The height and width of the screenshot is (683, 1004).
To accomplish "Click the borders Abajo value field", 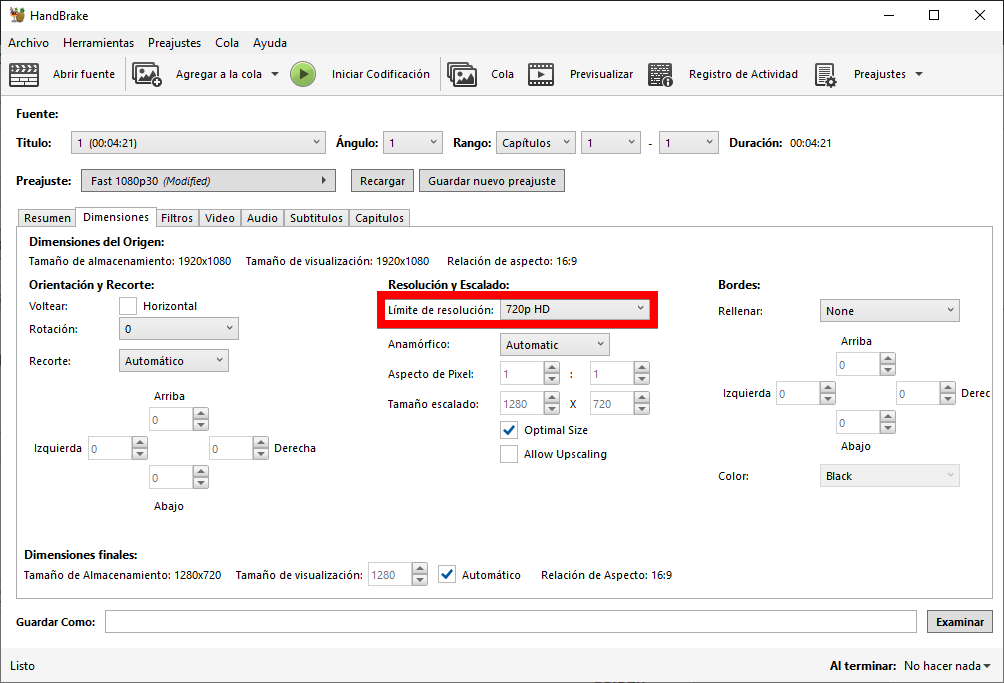I will 858,422.
